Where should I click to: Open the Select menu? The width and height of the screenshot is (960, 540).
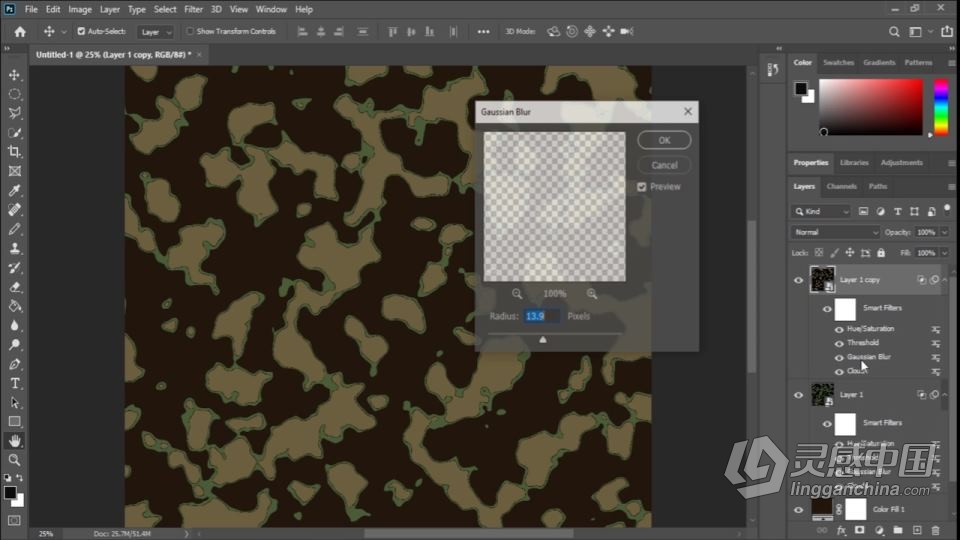(165, 9)
